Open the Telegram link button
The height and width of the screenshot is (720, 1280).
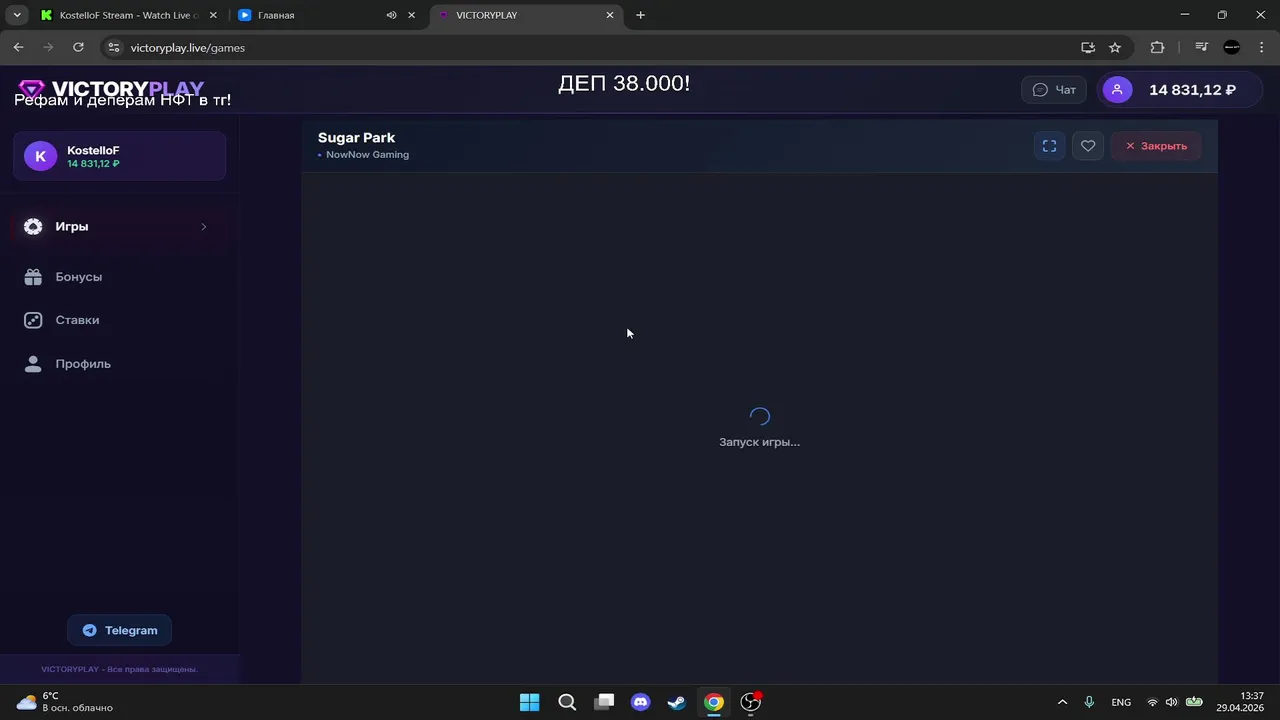pyautogui.click(x=119, y=630)
